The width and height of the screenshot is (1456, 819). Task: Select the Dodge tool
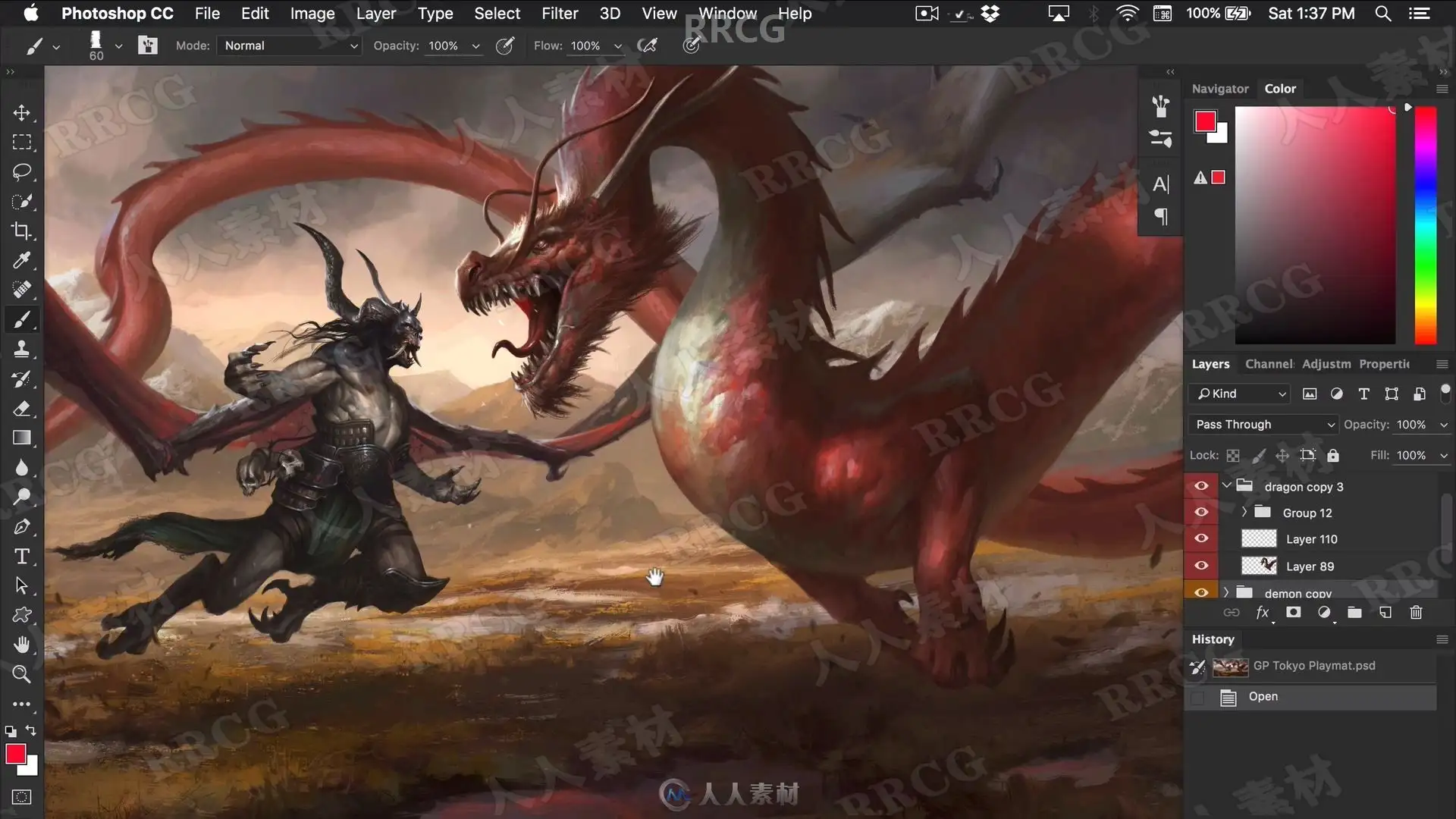tap(21, 497)
